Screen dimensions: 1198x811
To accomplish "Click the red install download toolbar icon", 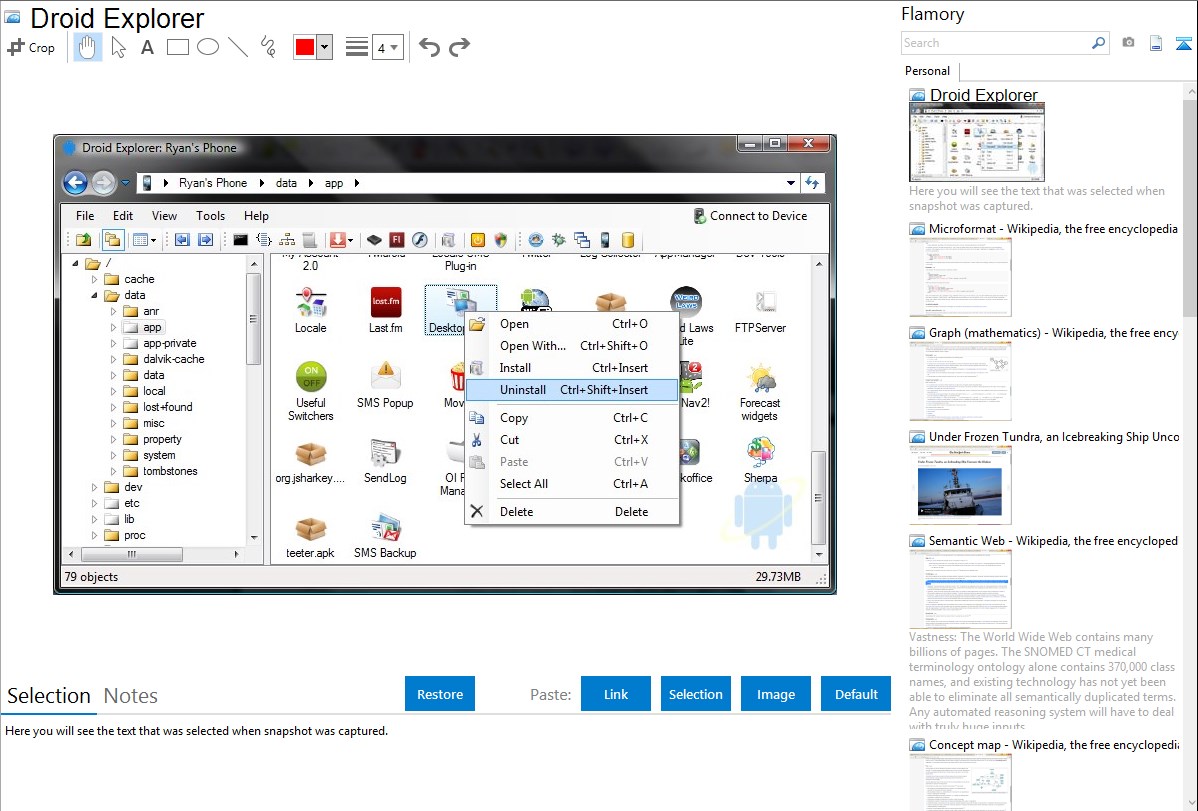I will point(337,240).
